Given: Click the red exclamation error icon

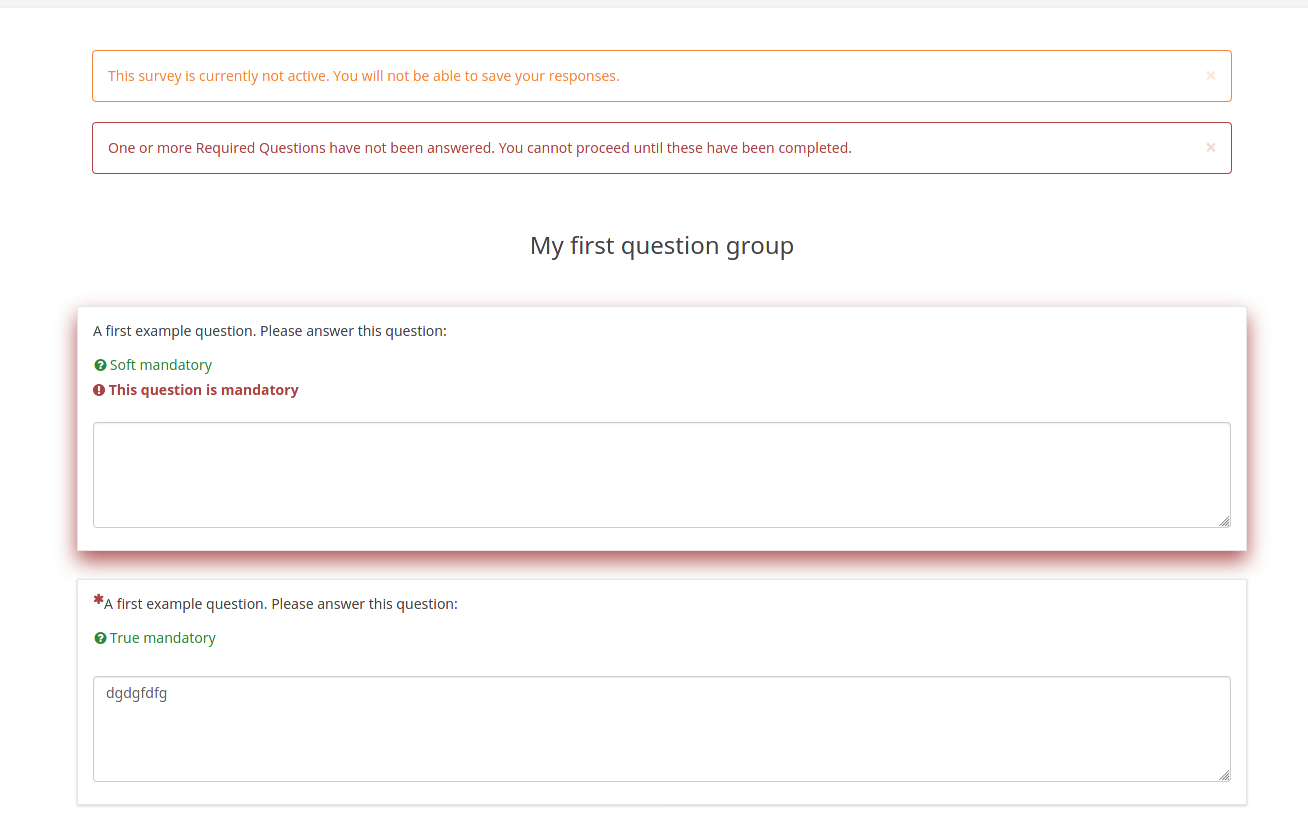Looking at the screenshot, I should pos(99,391).
